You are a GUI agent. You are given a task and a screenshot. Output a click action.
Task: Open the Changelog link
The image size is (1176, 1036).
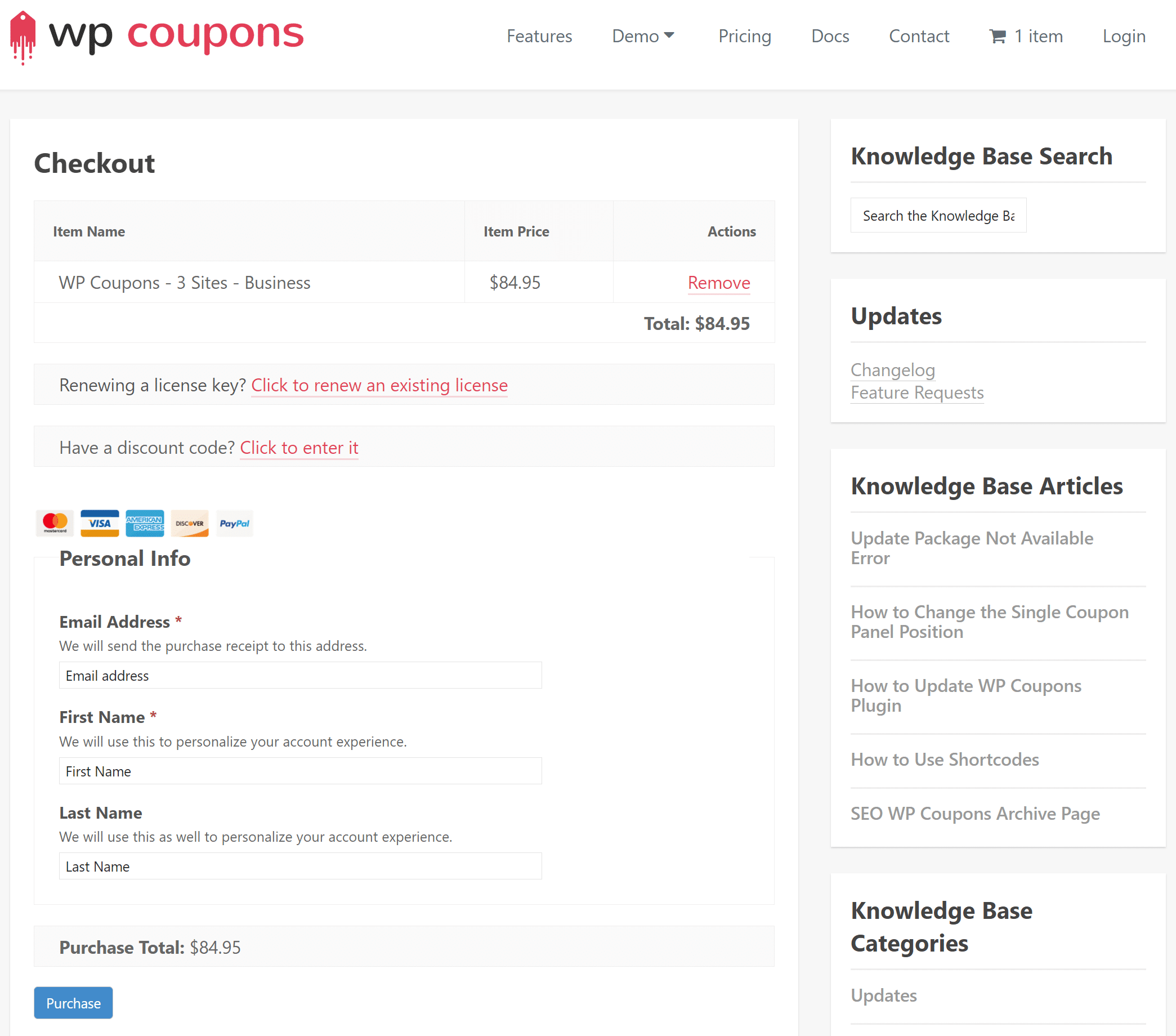pos(892,370)
